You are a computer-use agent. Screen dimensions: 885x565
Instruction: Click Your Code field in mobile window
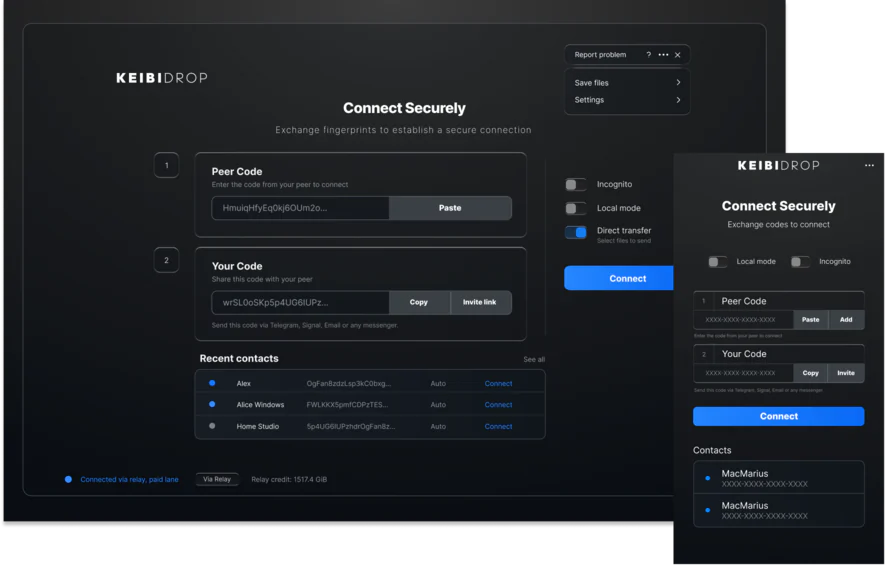click(743, 373)
